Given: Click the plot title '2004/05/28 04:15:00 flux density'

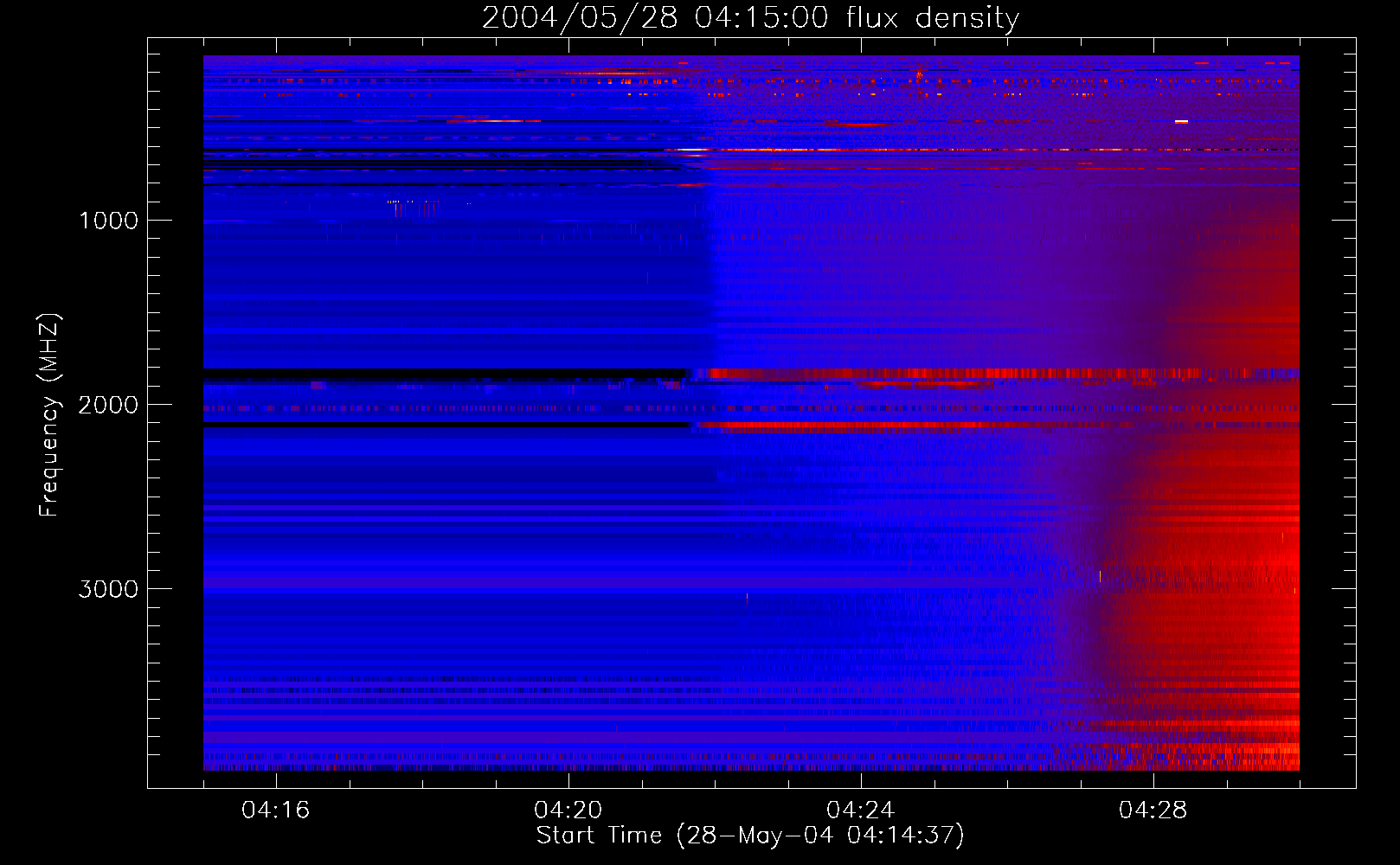Looking at the screenshot, I should pyautogui.click(x=750, y=18).
